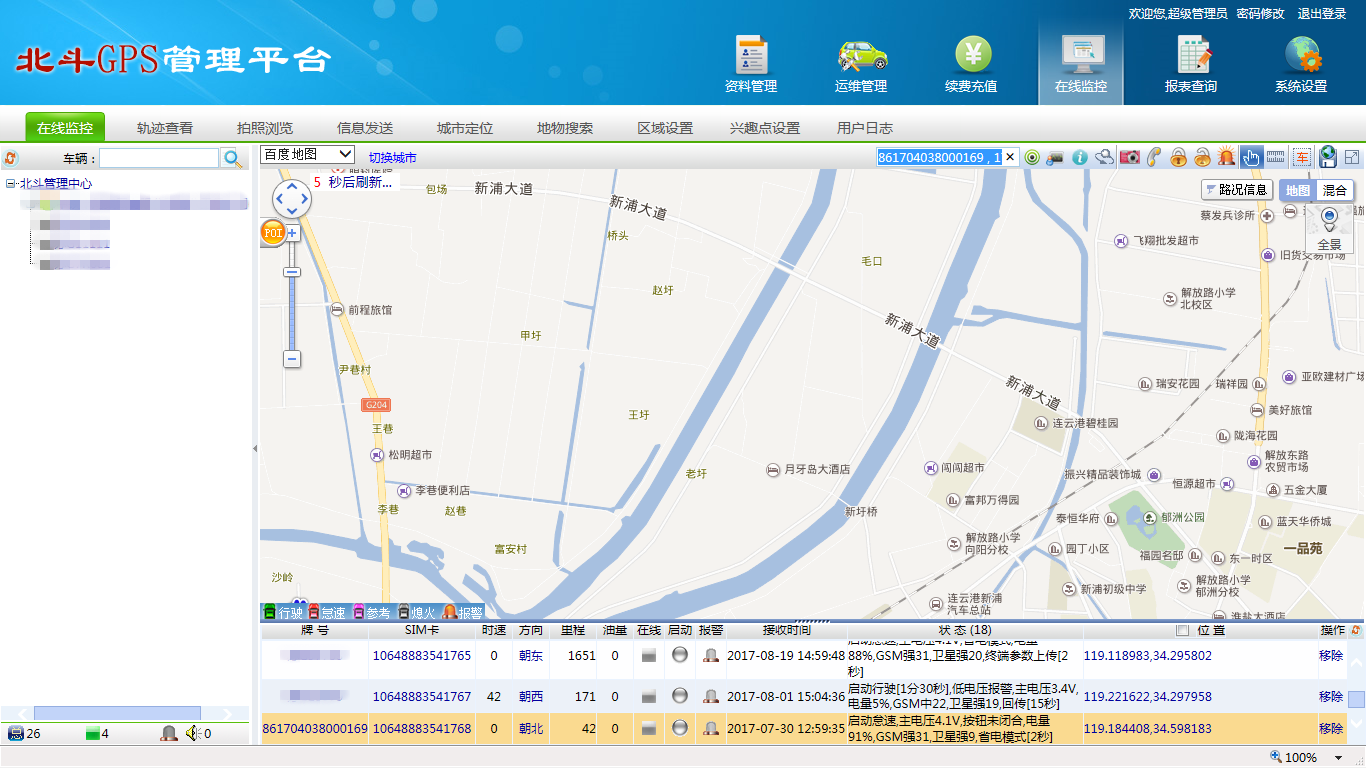Click 移除 for SIM 10648883541767 row
The image size is (1366, 768).
pyautogui.click(x=1331, y=696)
